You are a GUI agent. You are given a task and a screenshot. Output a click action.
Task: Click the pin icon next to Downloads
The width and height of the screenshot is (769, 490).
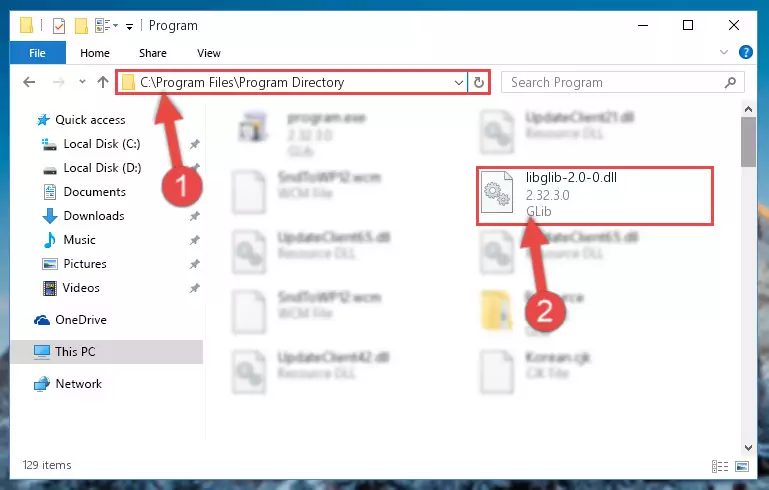(x=195, y=216)
